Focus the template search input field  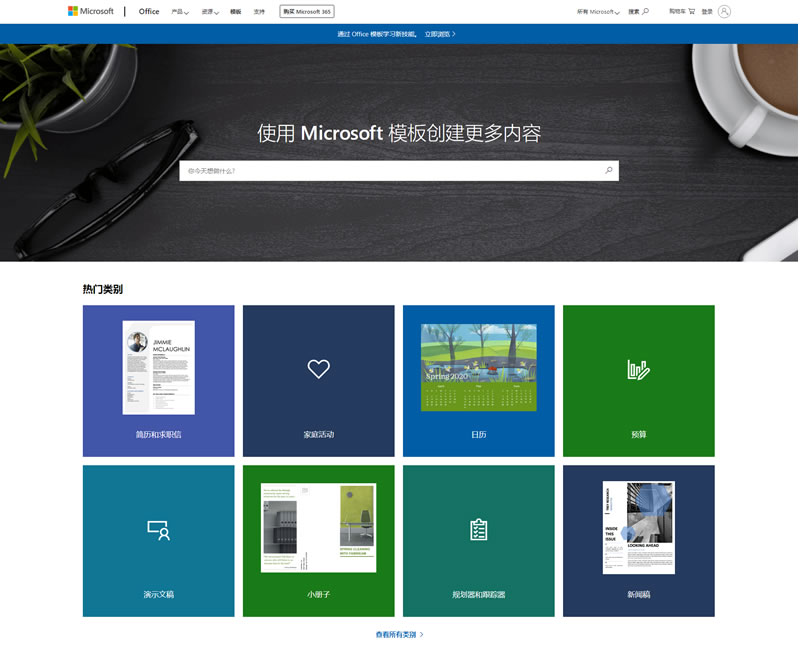399,171
